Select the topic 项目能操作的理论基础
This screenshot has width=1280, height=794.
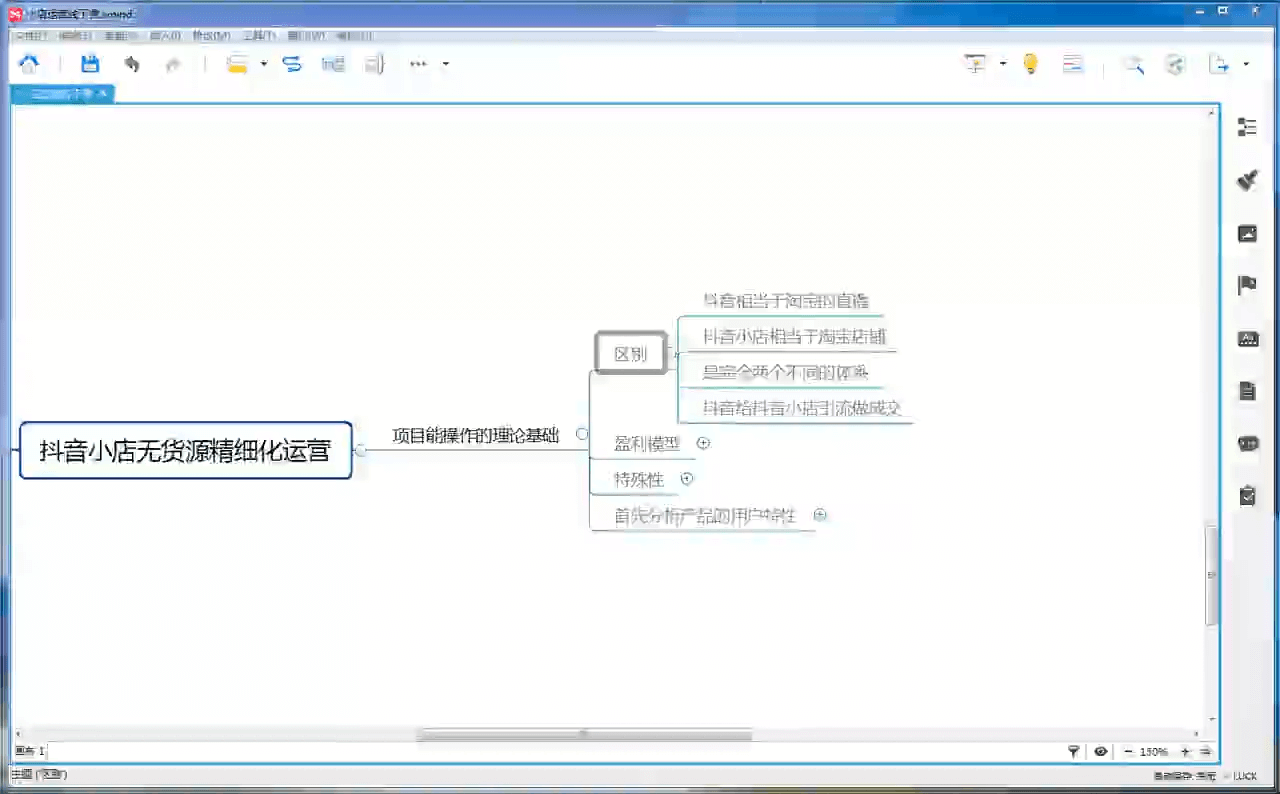pyautogui.click(x=476, y=435)
